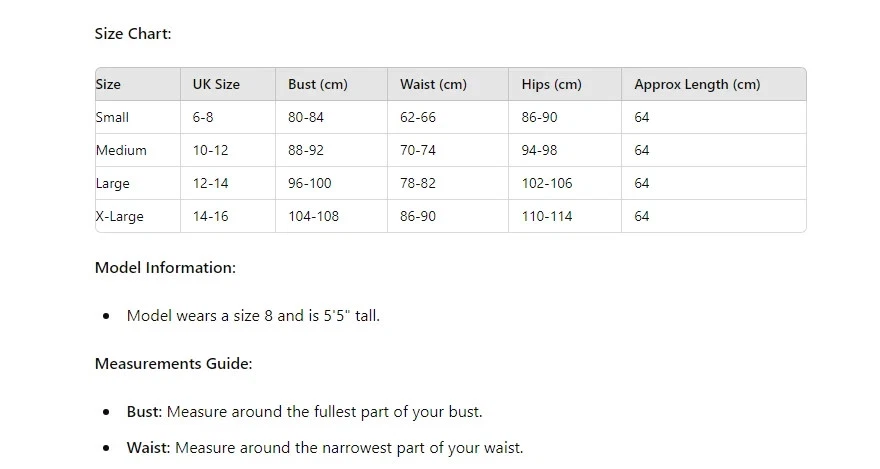Click the "Model Information:" heading
This screenshot has width=880, height=469.
tap(165, 268)
